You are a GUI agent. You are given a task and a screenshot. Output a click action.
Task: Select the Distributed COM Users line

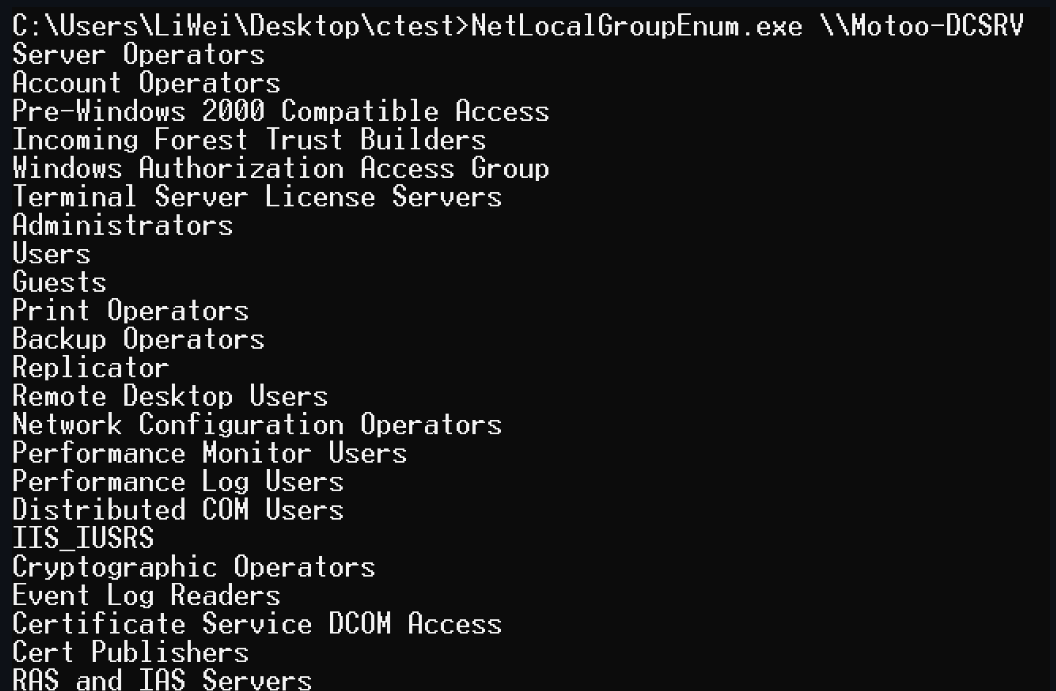[x=178, y=510]
